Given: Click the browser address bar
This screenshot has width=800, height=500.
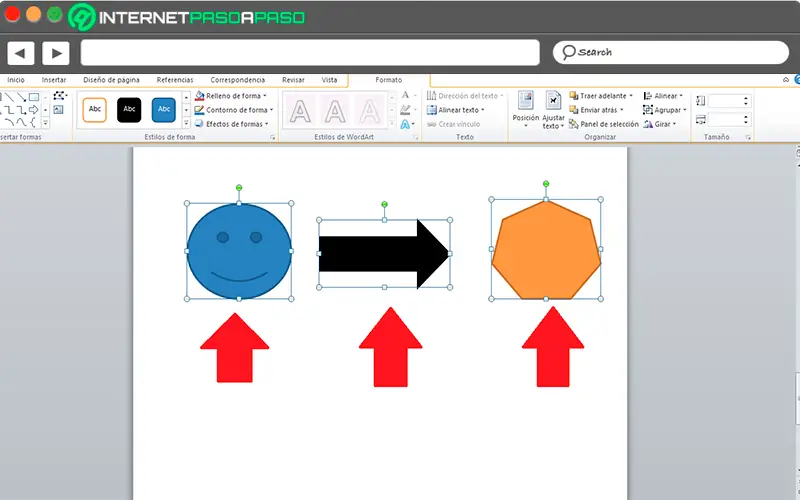Looking at the screenshot, I should [310, 53].
